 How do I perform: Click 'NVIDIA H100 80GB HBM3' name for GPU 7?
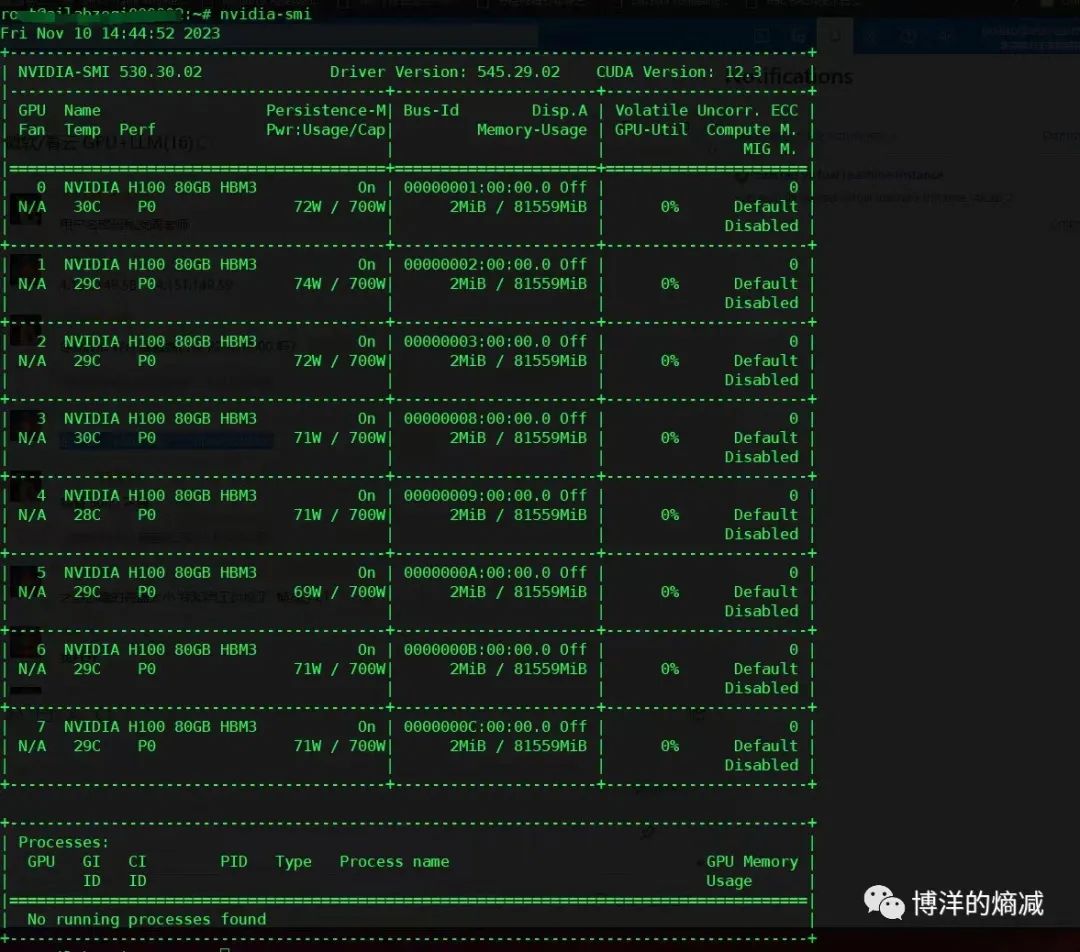point(160,727)
